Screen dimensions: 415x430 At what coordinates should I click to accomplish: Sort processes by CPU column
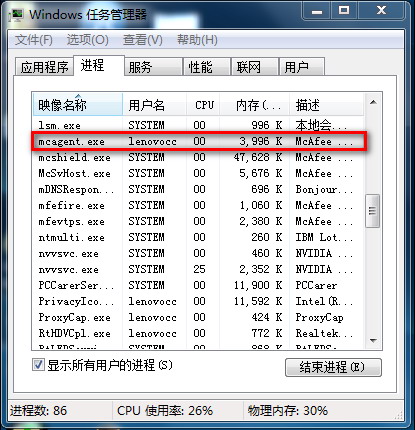coord(204,105)
